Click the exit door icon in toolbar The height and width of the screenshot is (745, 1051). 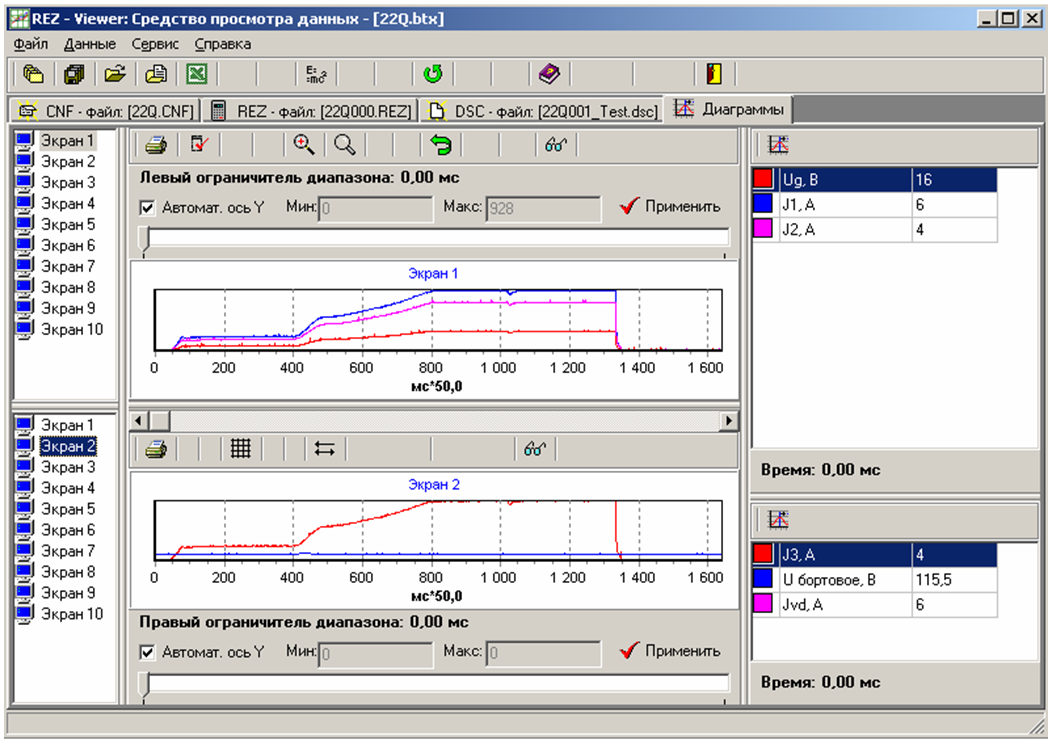coord(713,74)
